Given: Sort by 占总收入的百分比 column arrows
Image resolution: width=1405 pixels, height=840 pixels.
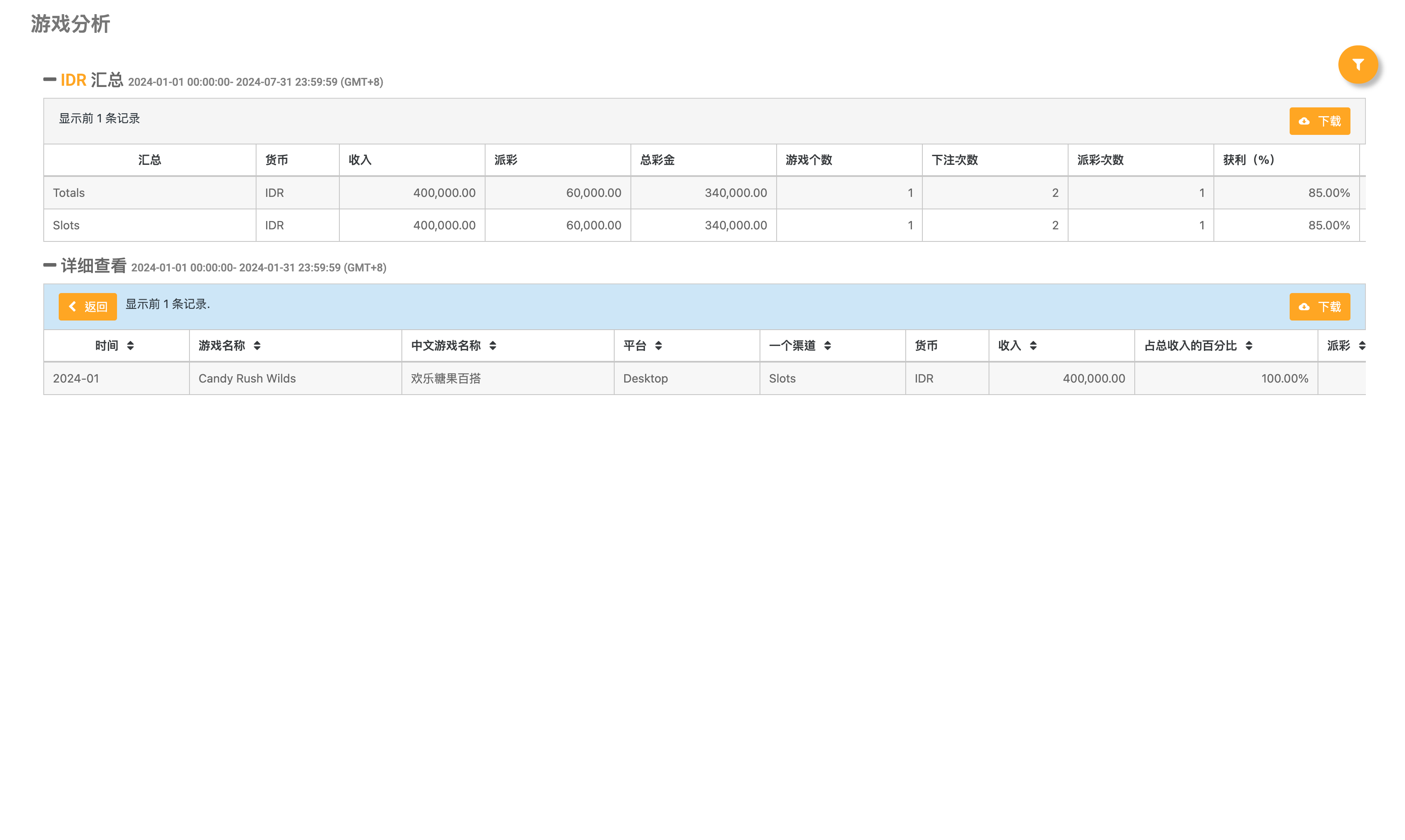Looking at the screenshot, I should 1249,346.
